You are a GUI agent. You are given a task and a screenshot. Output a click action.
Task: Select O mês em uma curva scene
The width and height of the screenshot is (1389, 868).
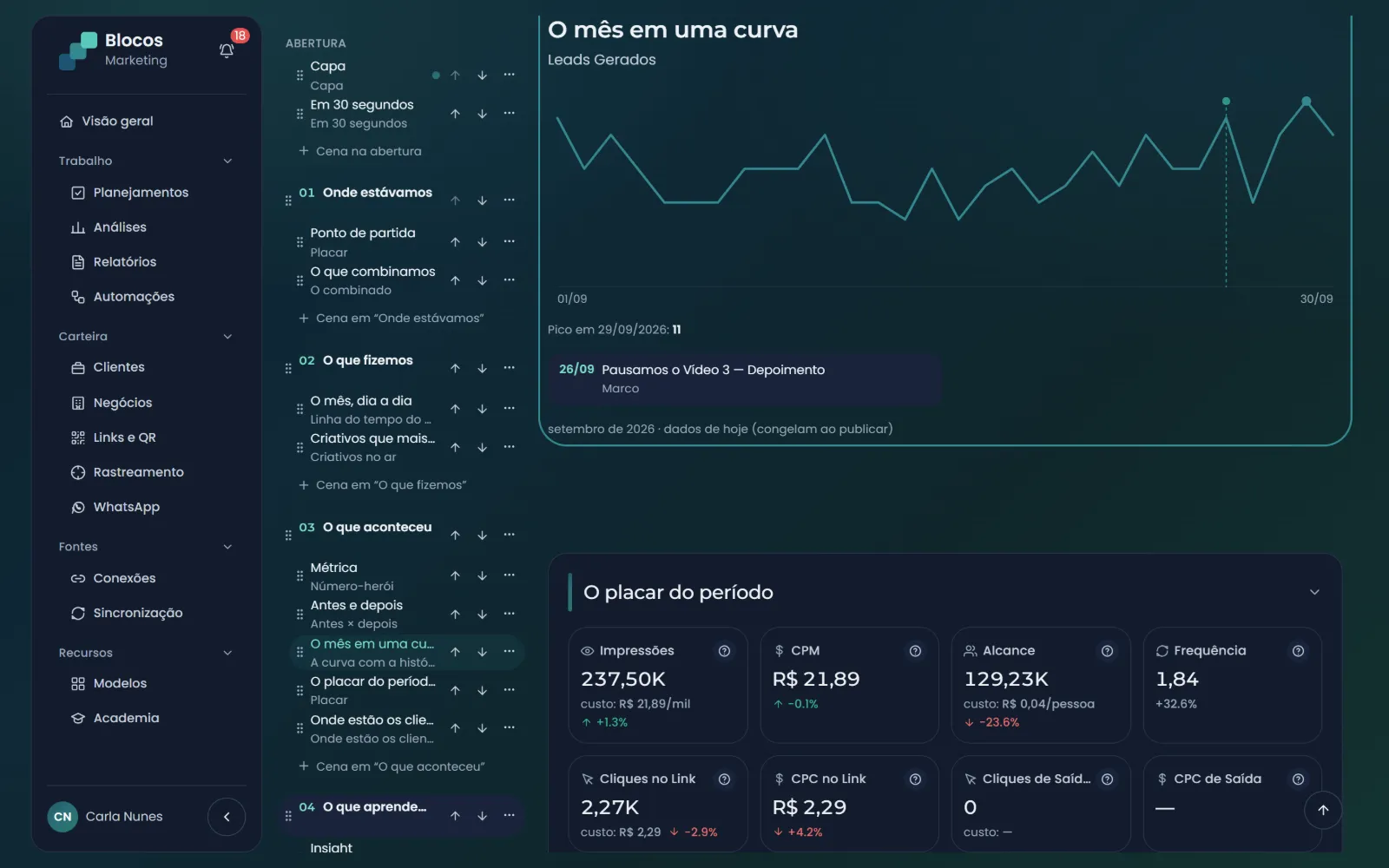(x=372, y=653)
